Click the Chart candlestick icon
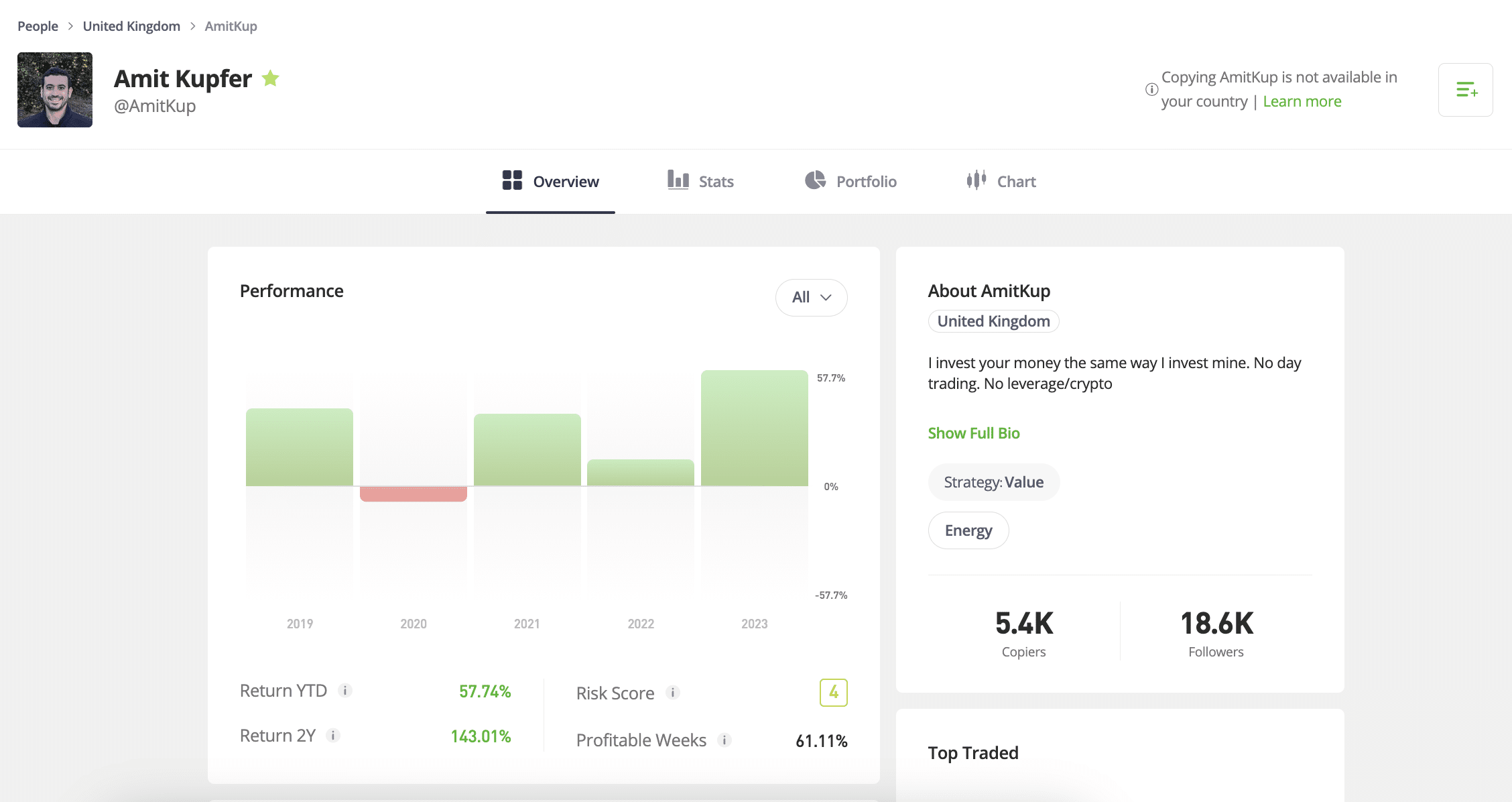The height and width of the screenshot is (802, 1512). pos(976,180)
